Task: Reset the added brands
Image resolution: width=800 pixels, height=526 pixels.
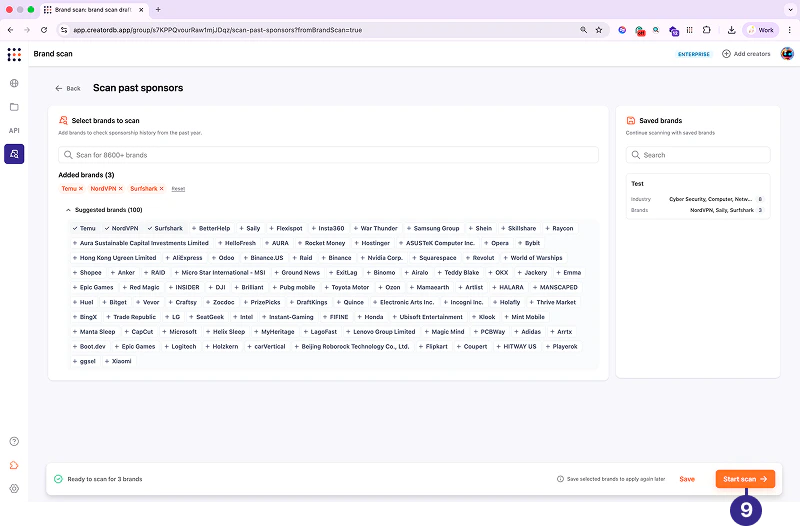Action: point(178,189)
